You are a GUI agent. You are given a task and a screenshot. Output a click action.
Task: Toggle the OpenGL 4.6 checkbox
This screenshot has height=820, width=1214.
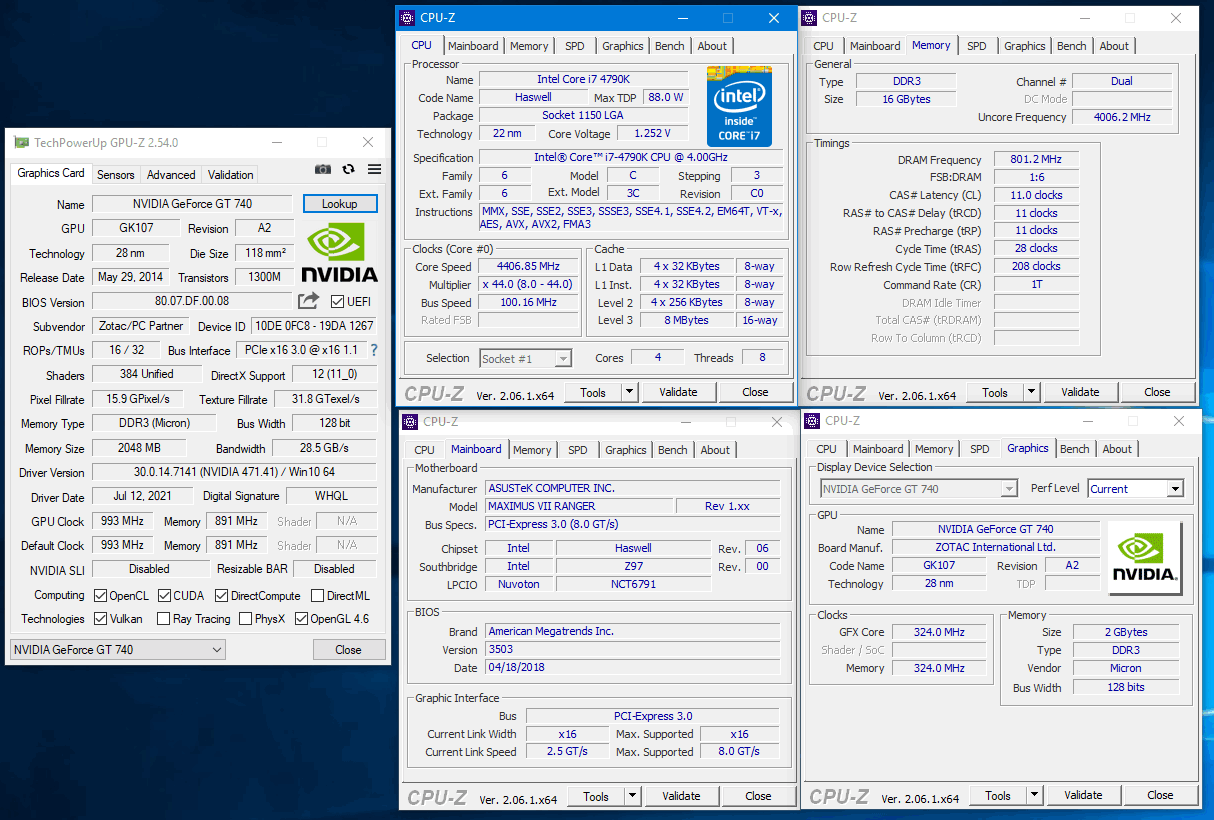pos(301,619)
